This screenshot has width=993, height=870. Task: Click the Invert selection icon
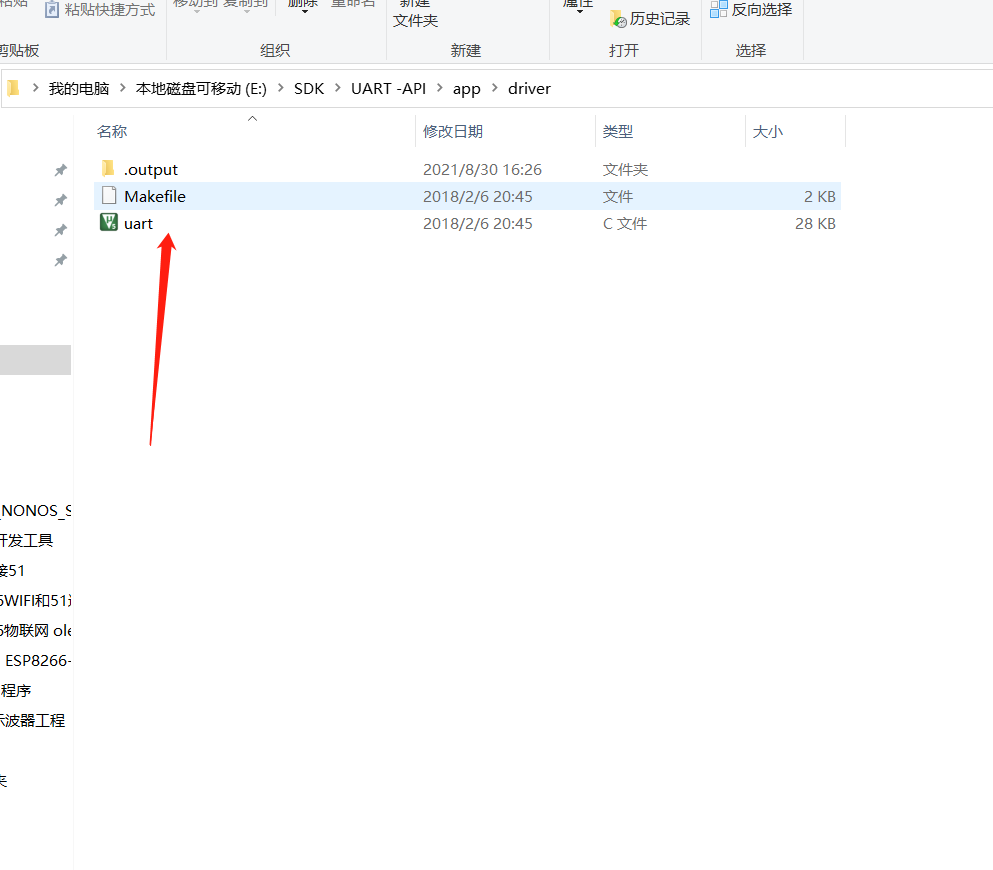(x=719, y=9)
